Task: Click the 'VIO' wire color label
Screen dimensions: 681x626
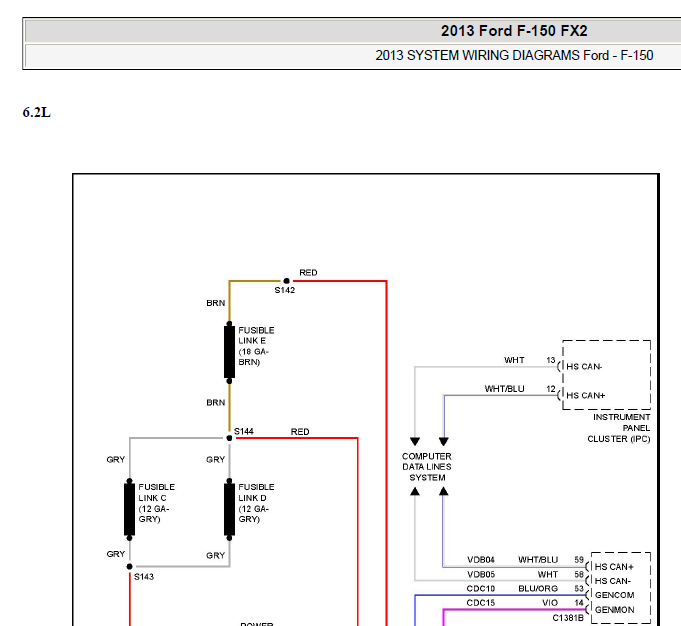Action: click(x=550, y=603)
